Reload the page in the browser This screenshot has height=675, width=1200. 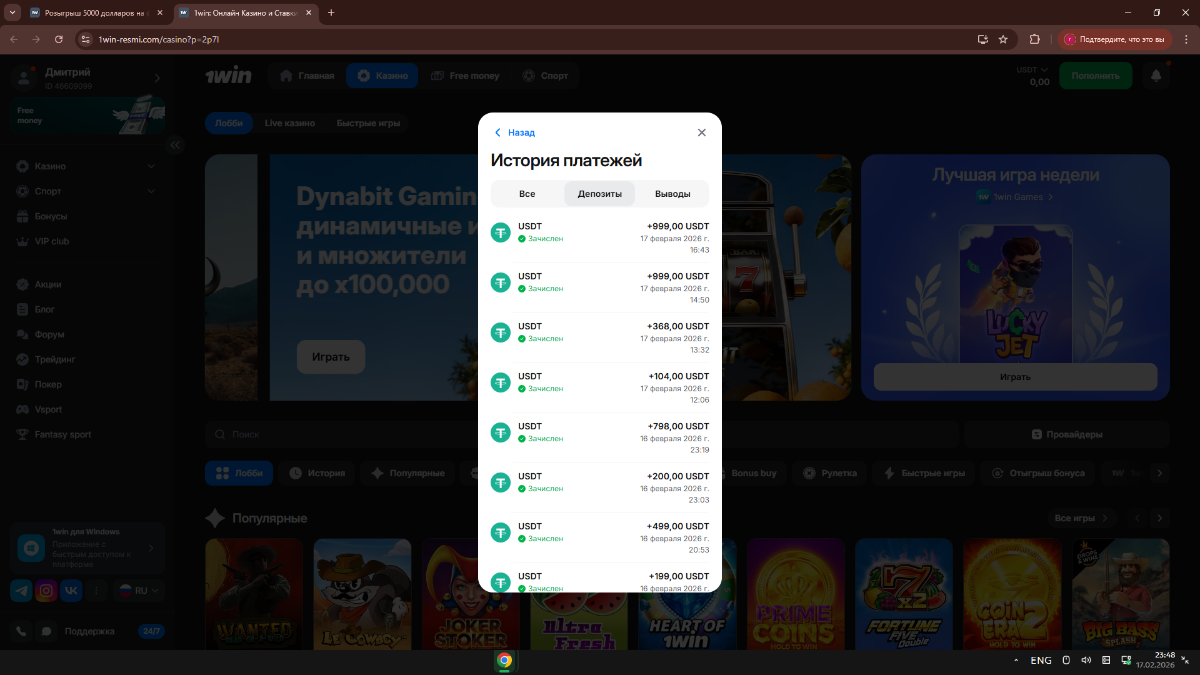(59, 39)
